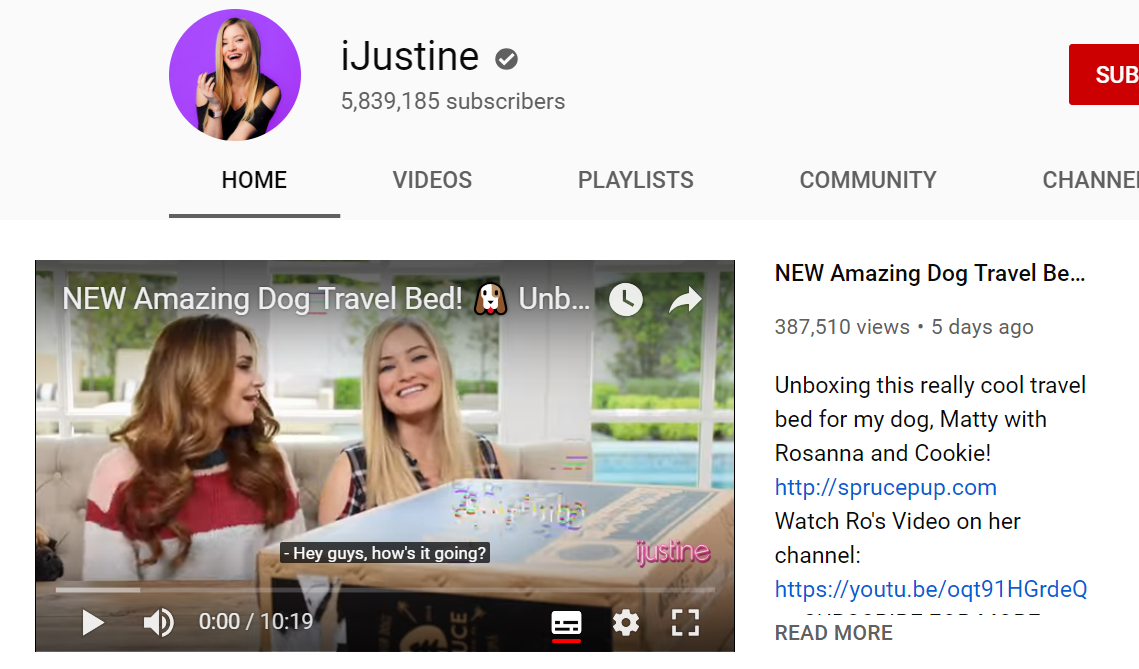Open the iJustine channel avatar
This screenshot has width=1139, height=669.
[235, 75]
